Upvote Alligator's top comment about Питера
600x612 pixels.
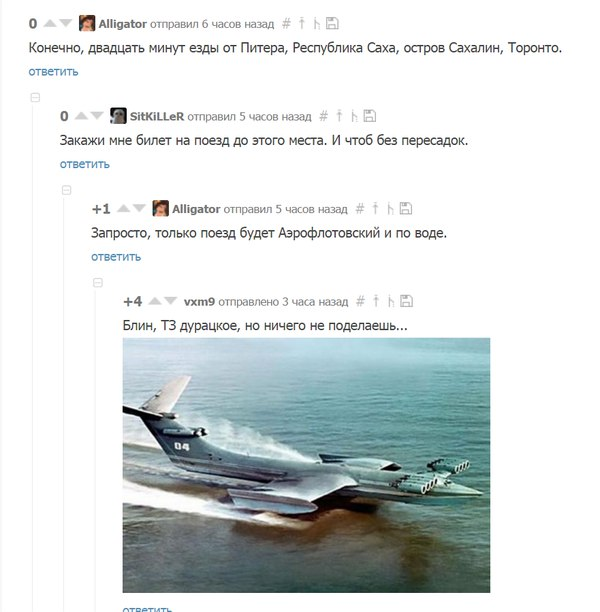pos(50,23)
